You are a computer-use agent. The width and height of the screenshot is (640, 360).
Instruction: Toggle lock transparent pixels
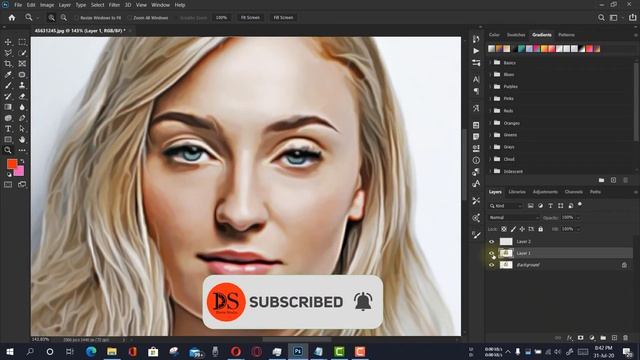pyautogui.click(x=504, y=229)
